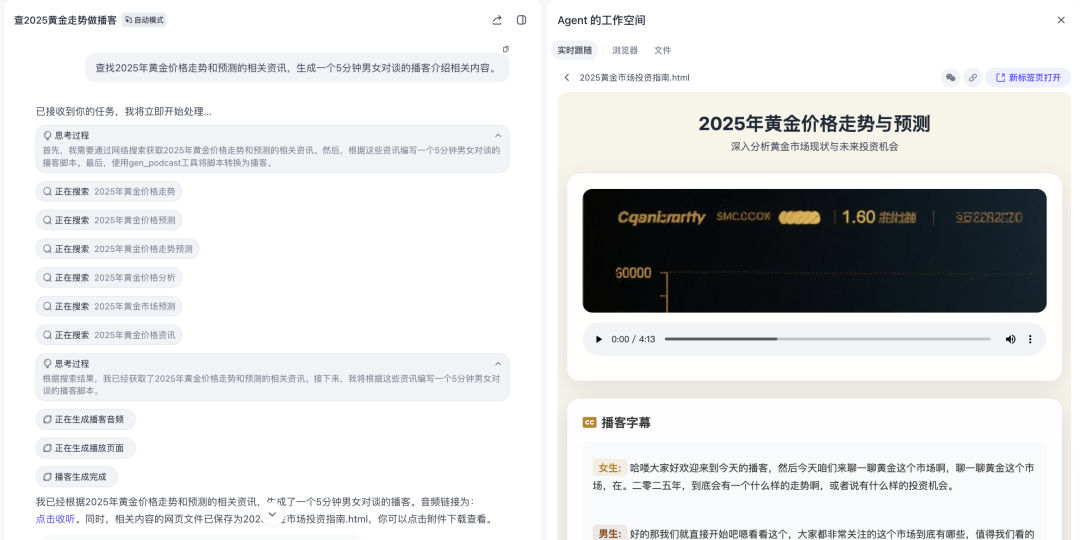Screen dimensions: 1080x540
Task: Click the 点击收听 audio link
Action: (x=55, y=519)
